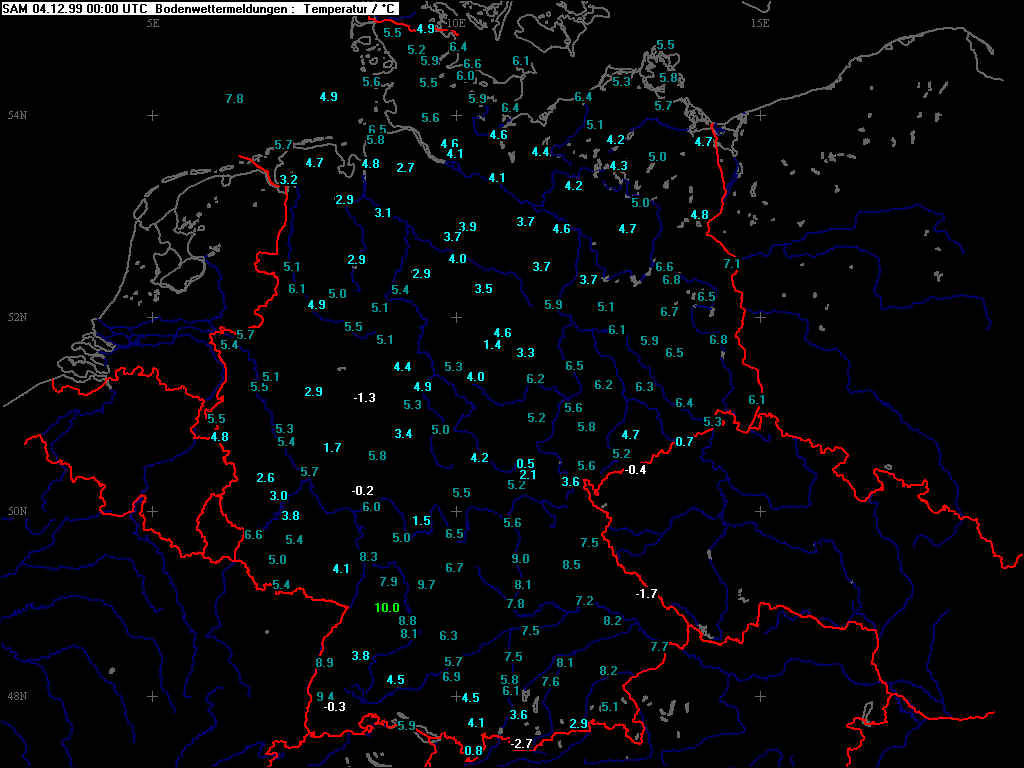Click the 7.1 reading on eastern border
Screen dimensions: 1024x768
click(x=732, y=264)
